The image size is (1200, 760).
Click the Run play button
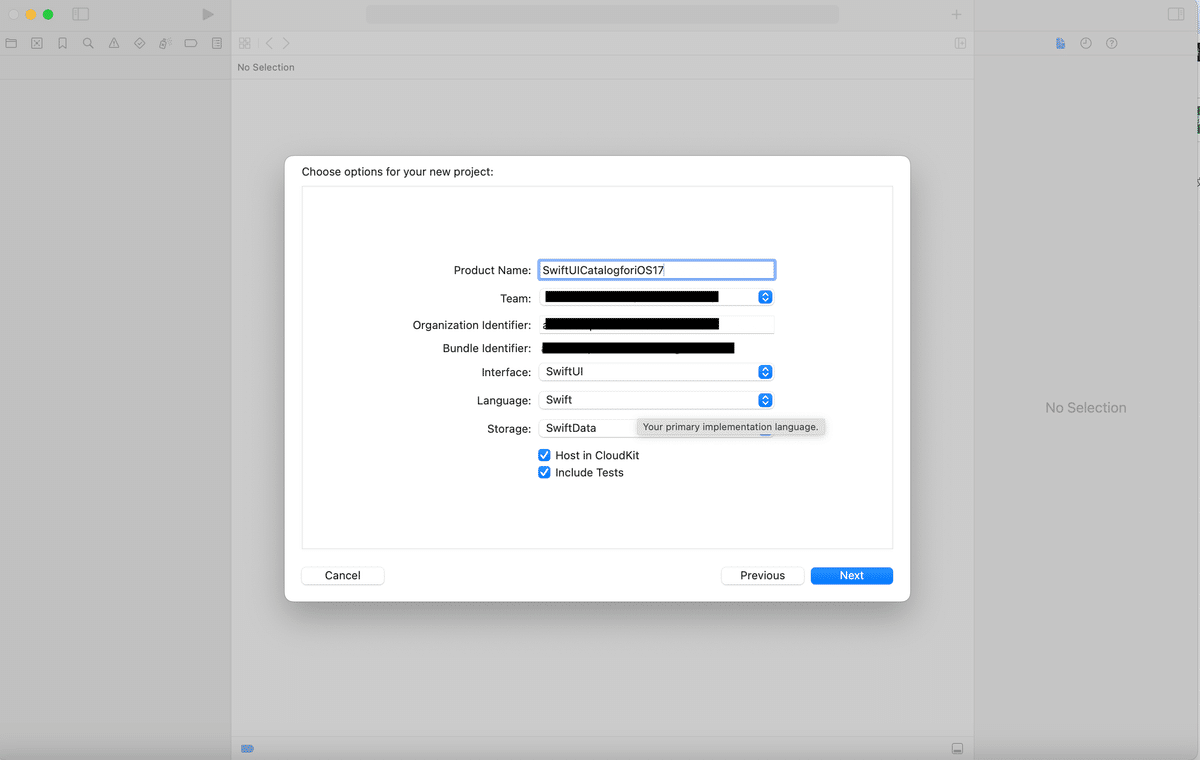(208, 15)
